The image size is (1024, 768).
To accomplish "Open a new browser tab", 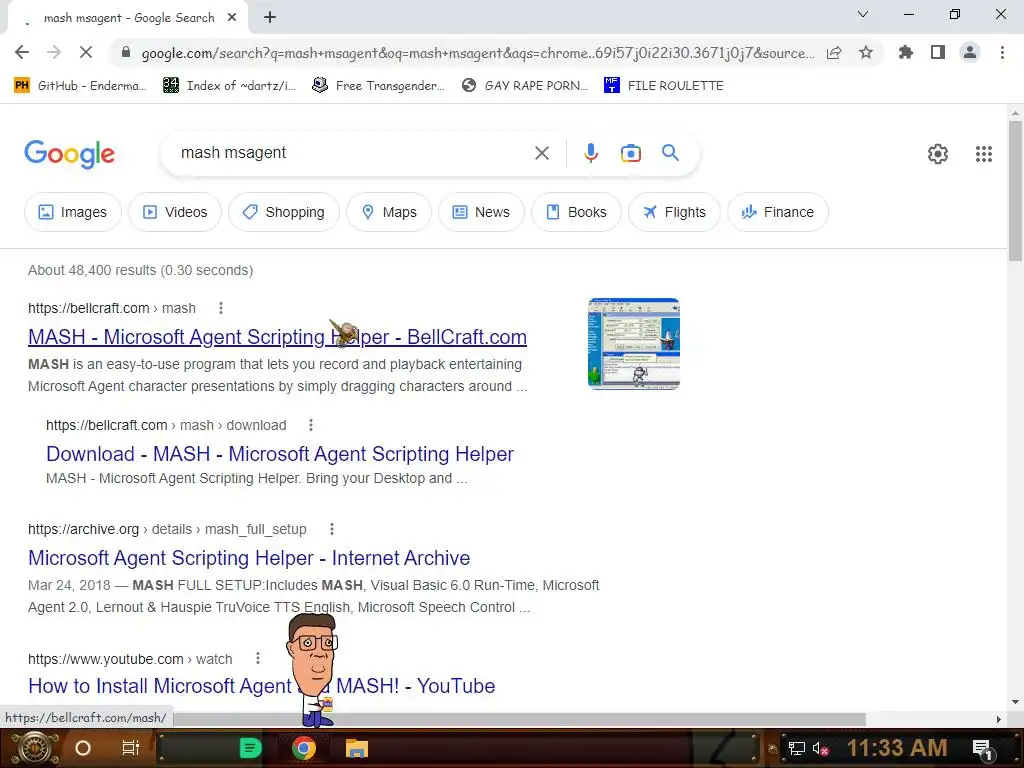I will click(x=270, y=18).
